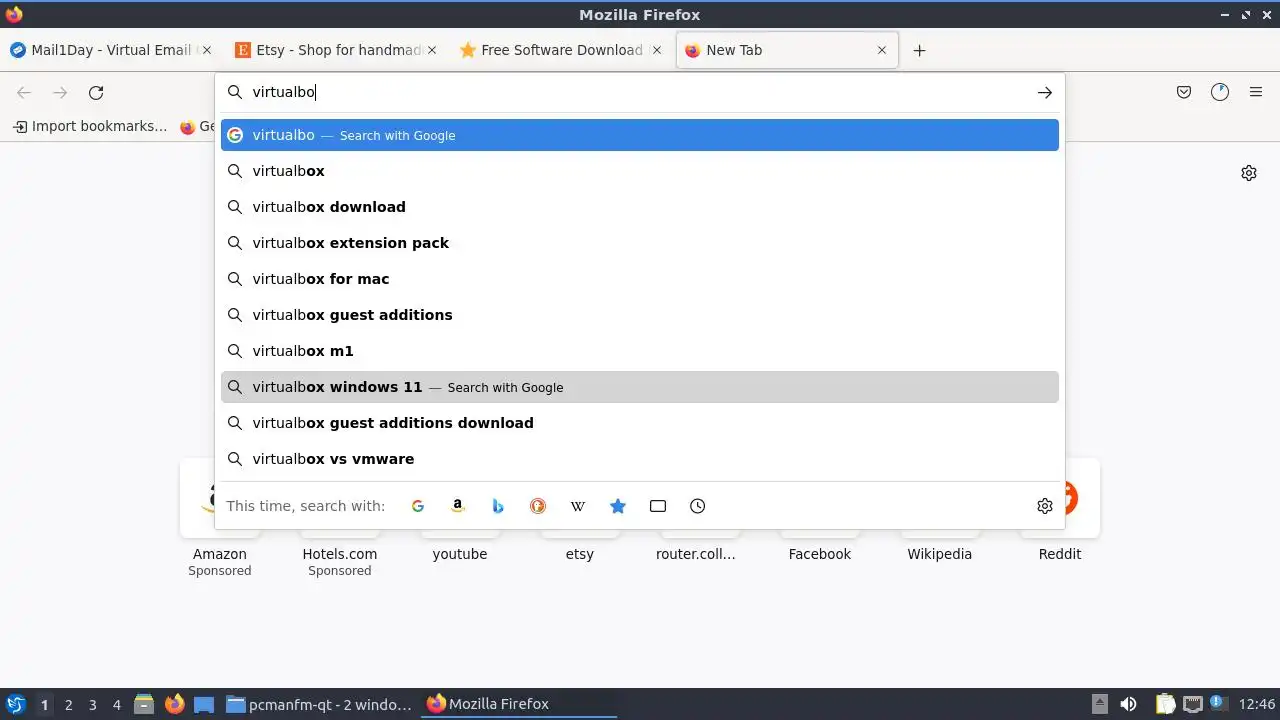Open the Firefox hamburger application menu
Viewport: 1280px width, 720px height.
point(1256,92)
